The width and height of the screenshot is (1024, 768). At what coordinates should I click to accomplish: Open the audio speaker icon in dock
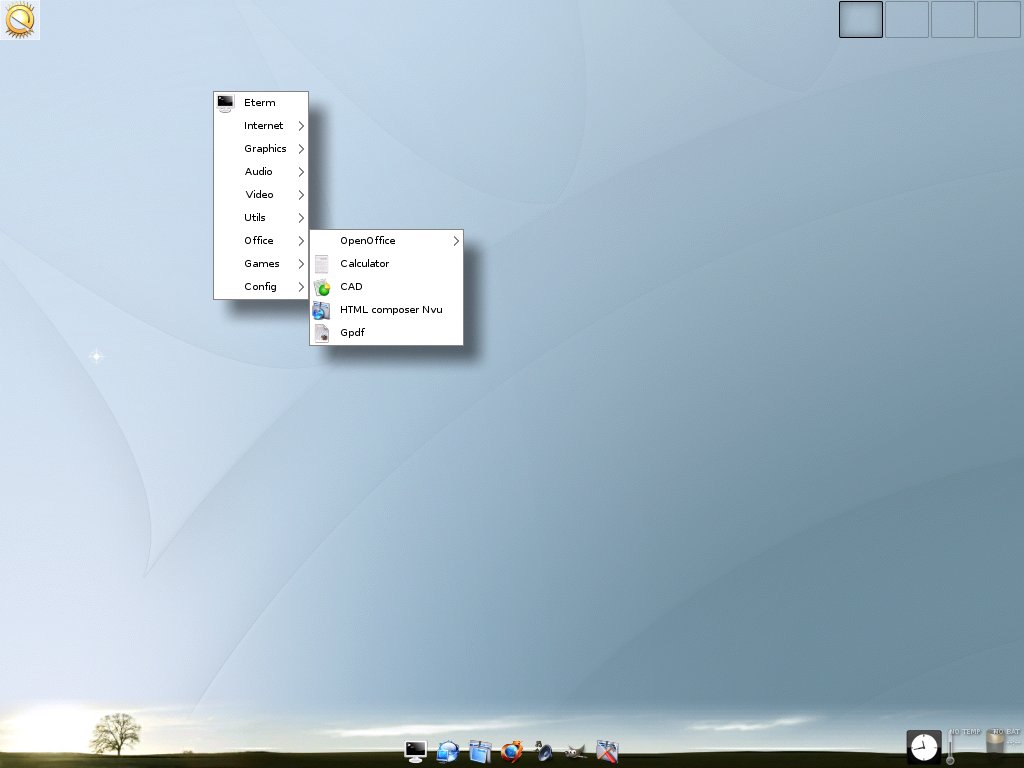point(543,752)
